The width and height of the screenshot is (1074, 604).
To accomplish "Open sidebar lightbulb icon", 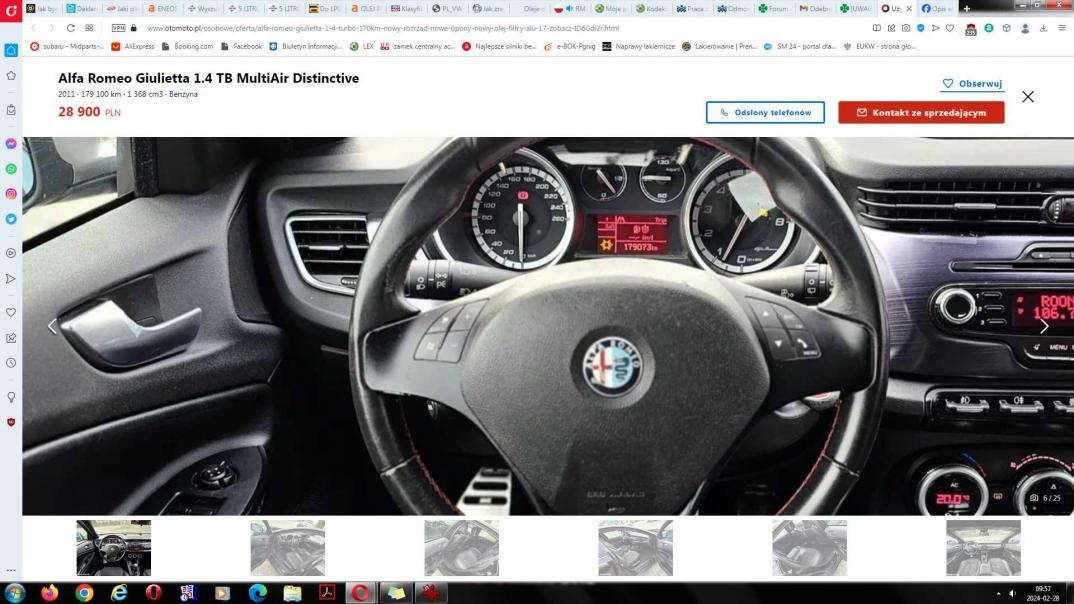I will coord(11,397).
